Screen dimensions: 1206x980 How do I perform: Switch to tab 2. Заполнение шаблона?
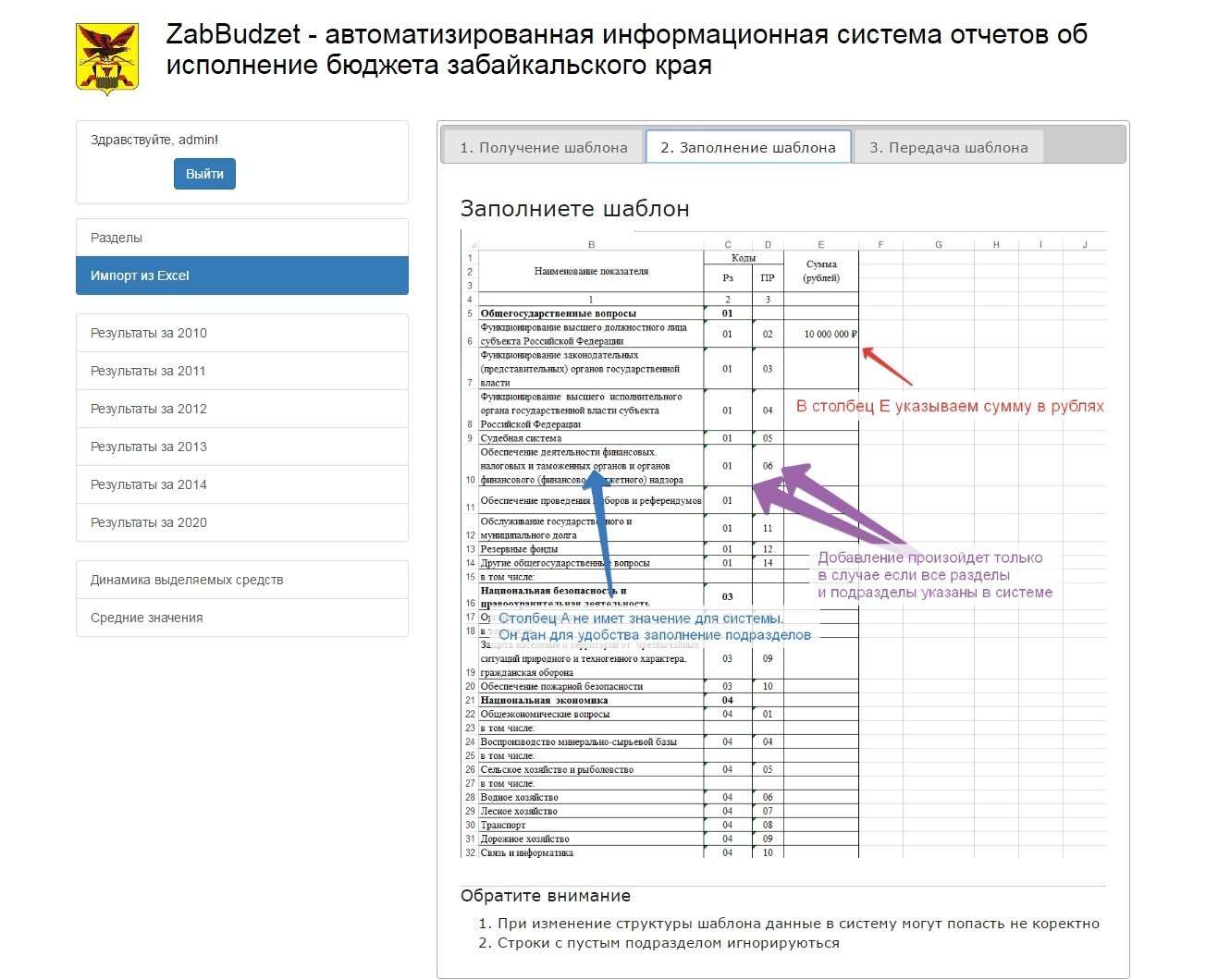tap(748, 147)
